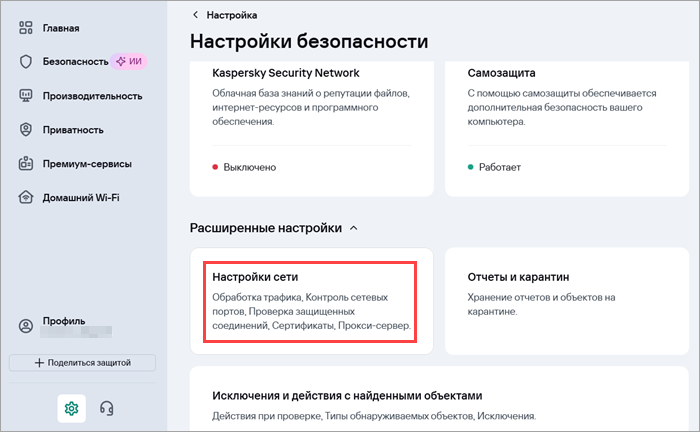Open the Главная menu item
This screenshot has width=700, height=432.
point(61,28)
